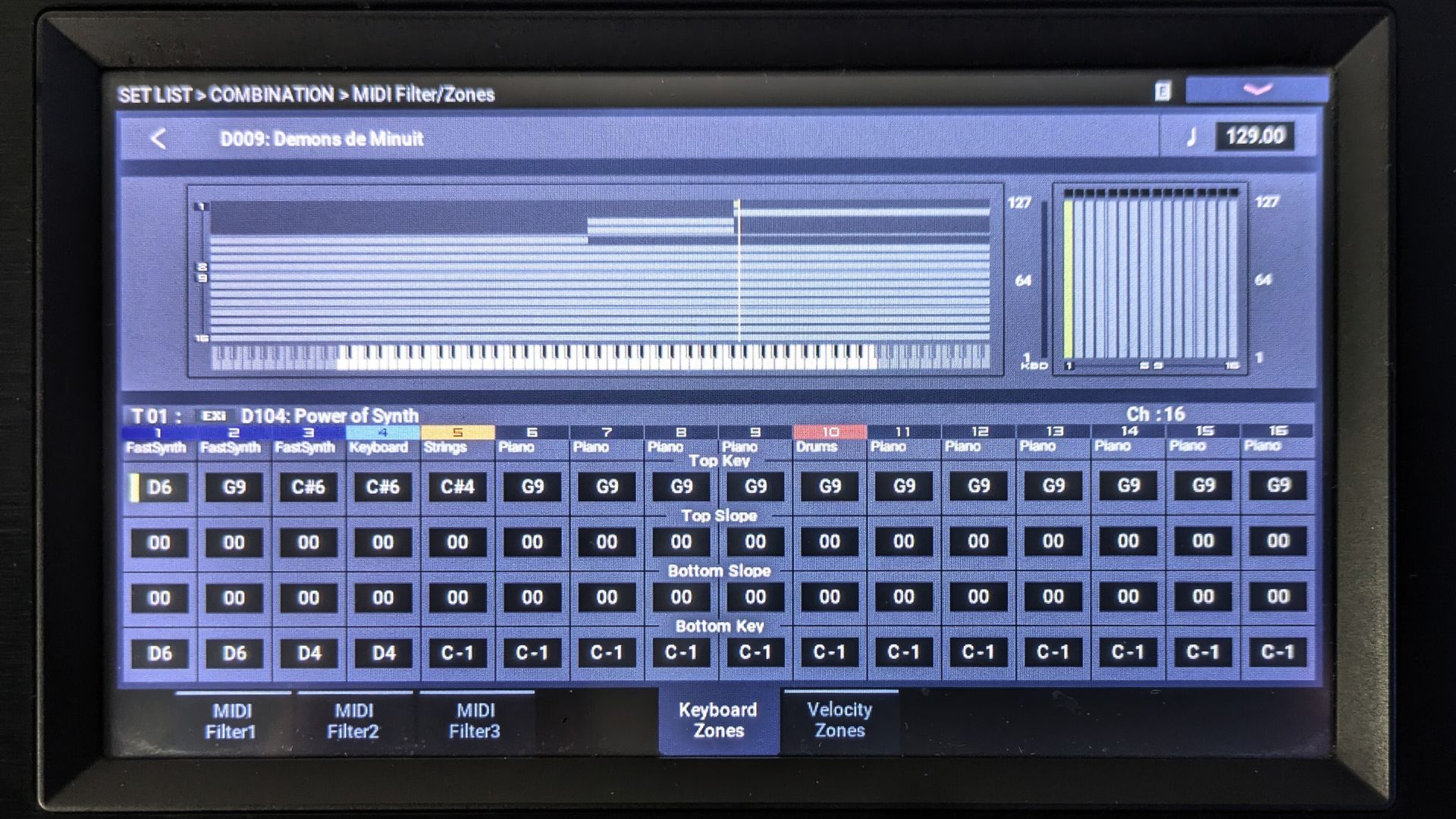Select the 129.00 tempo field
This screenshot has width=1456, height=819.
coord(1254,136)
